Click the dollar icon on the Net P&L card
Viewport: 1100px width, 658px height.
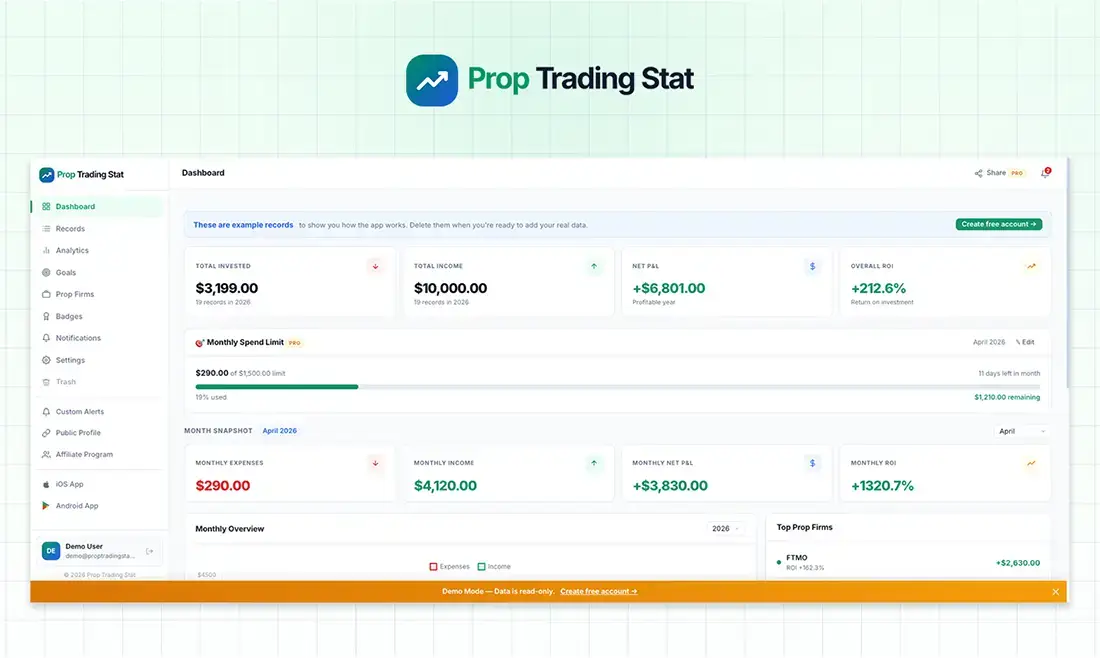click(x=810, y=265)
